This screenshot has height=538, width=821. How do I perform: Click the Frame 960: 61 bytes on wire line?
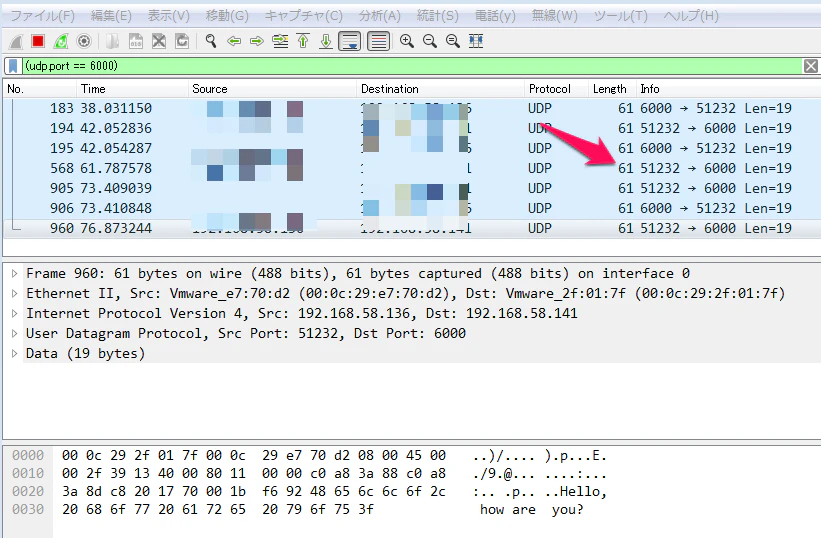(x=358, y=273)
